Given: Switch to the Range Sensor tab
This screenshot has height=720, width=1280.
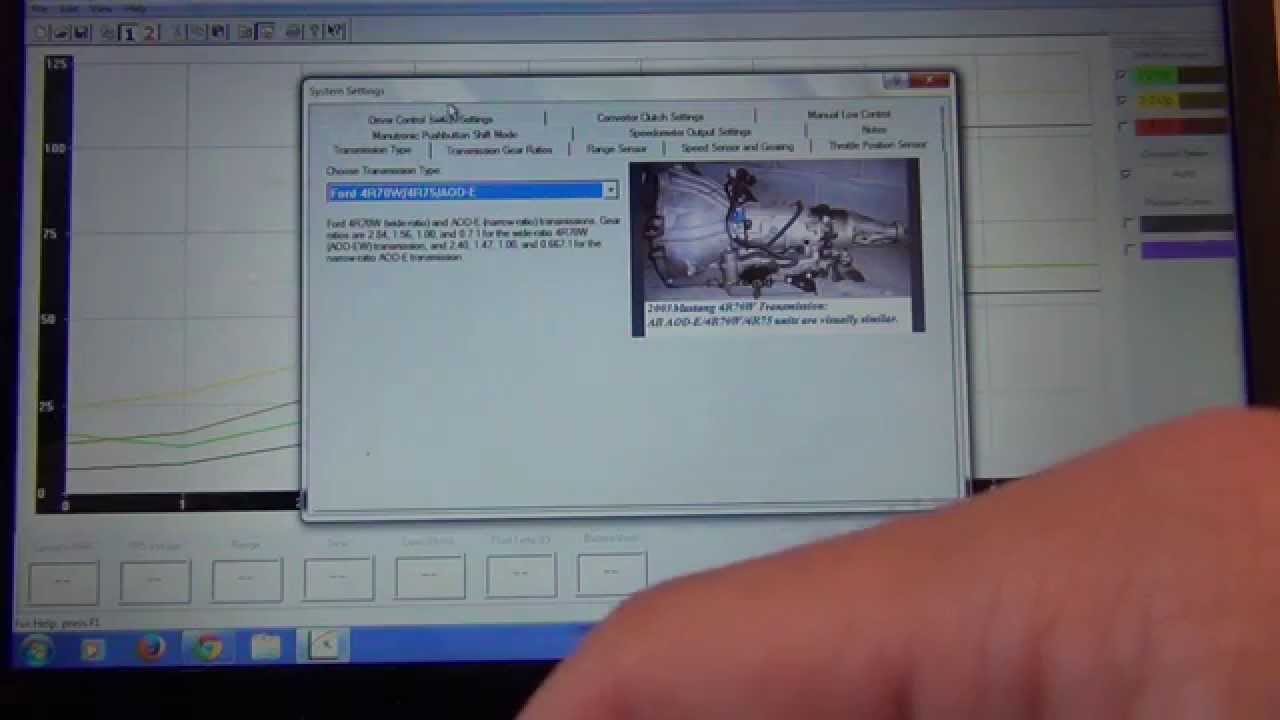Looking at the screenshot, I should click(616, 149).
